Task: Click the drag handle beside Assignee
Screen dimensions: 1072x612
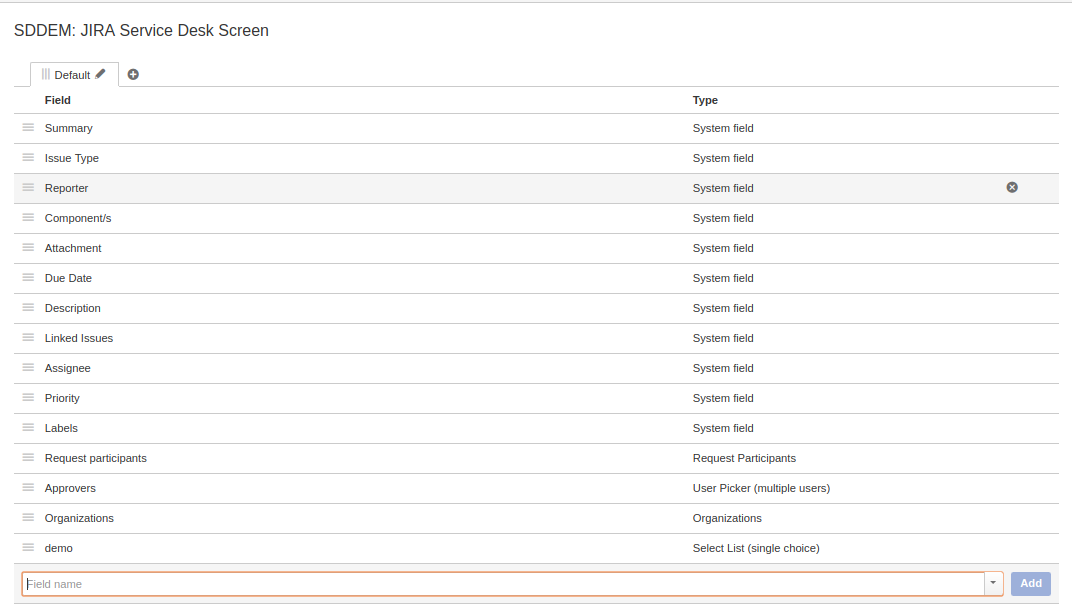Action: 28,367
